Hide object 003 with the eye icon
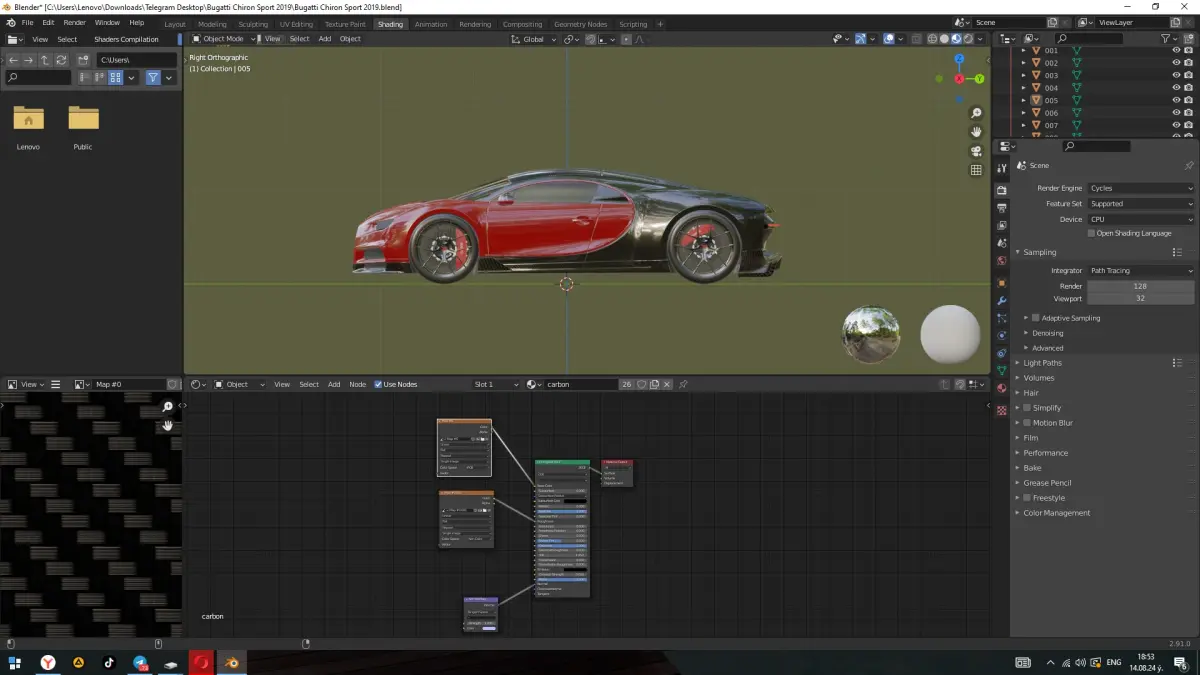 pyautogui.click(x=1175, y=75)
